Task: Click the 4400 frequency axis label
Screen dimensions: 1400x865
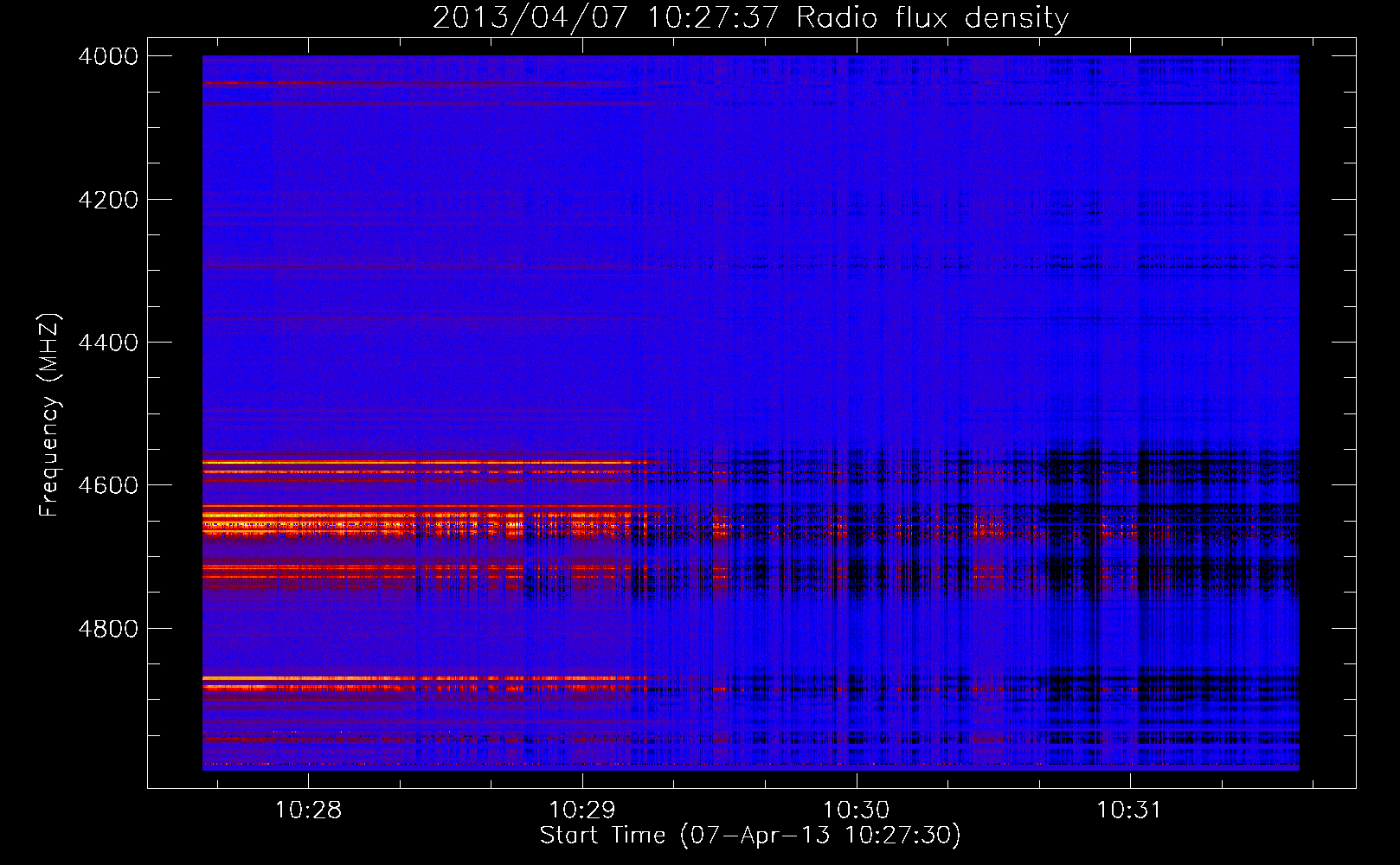Action: click(107, 343)
